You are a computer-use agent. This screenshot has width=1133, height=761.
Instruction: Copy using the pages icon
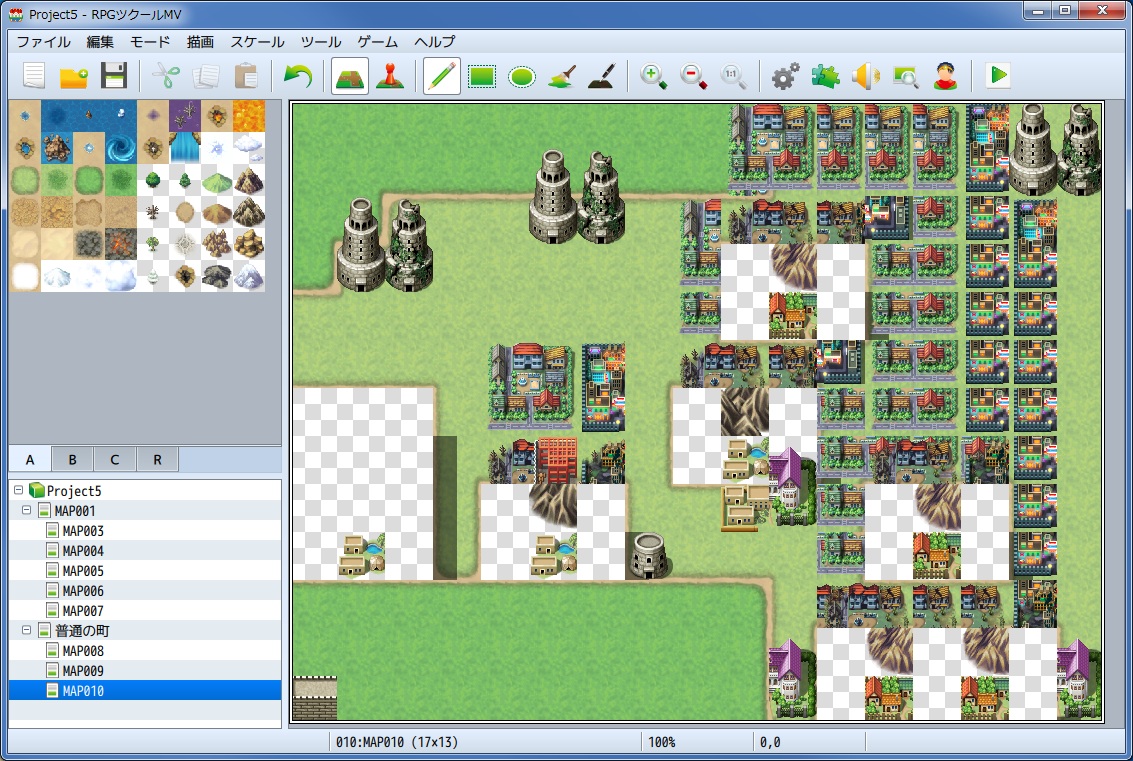(x=206, y=75)
